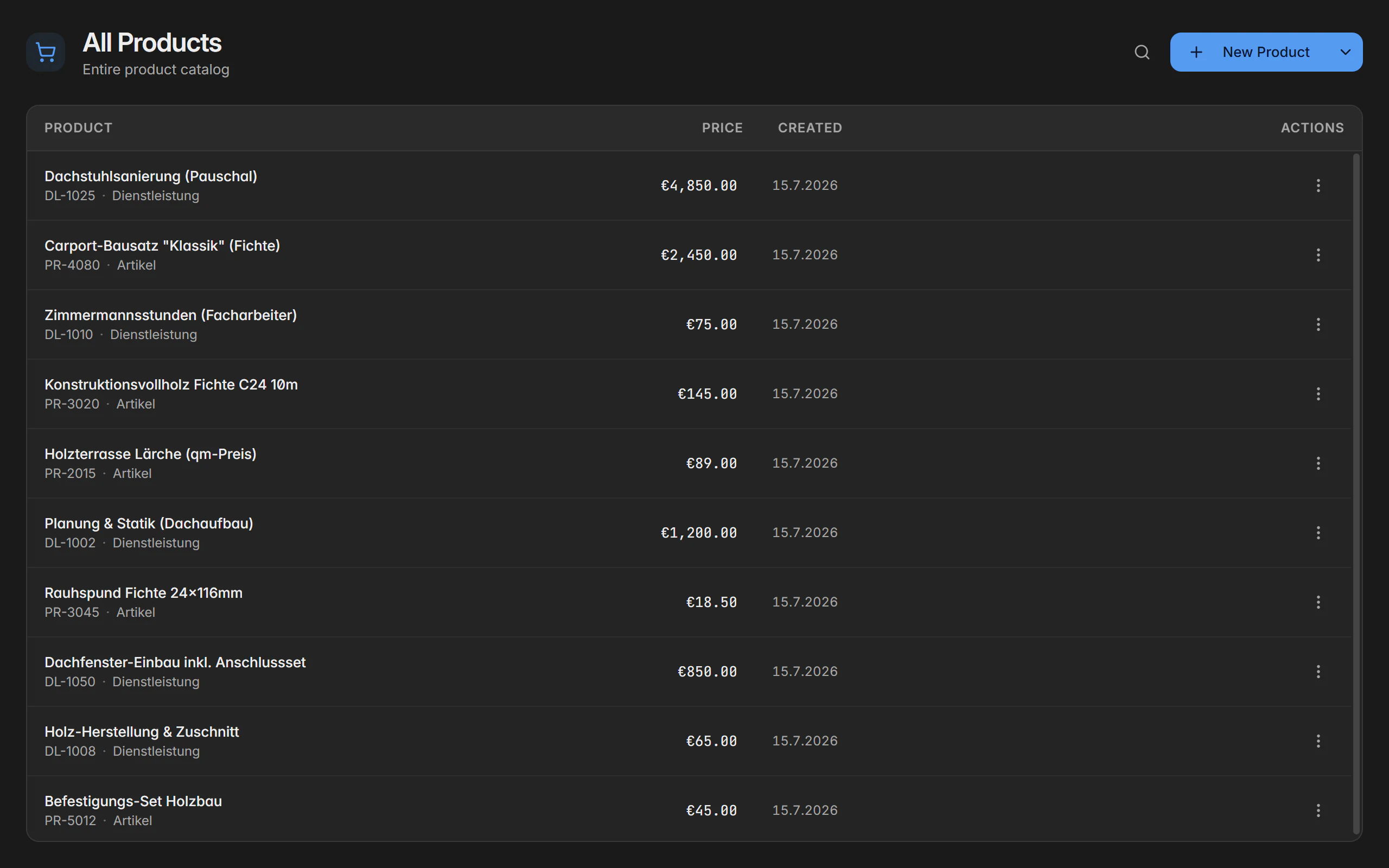
Task: Click SKU line DL-1010 · Dienstleistung
Action: pos(120,335)
